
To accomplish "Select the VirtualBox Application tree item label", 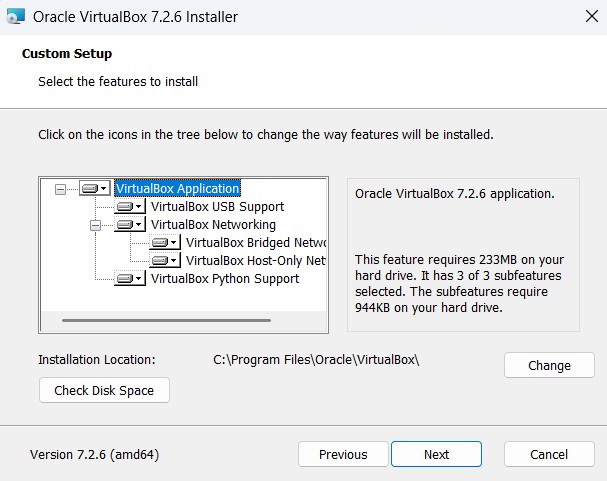I will [177, 188].
